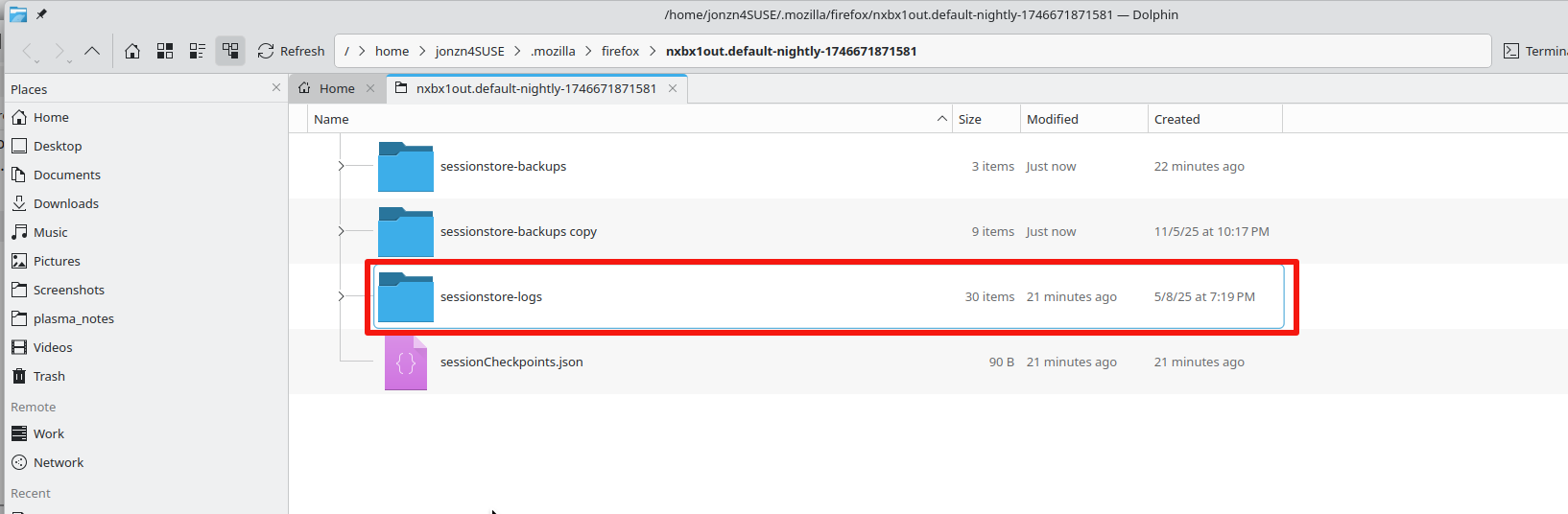Screen dimensions: 1568x514
Task: Sort by Modified column header
Action: [x=1083, y=119]
